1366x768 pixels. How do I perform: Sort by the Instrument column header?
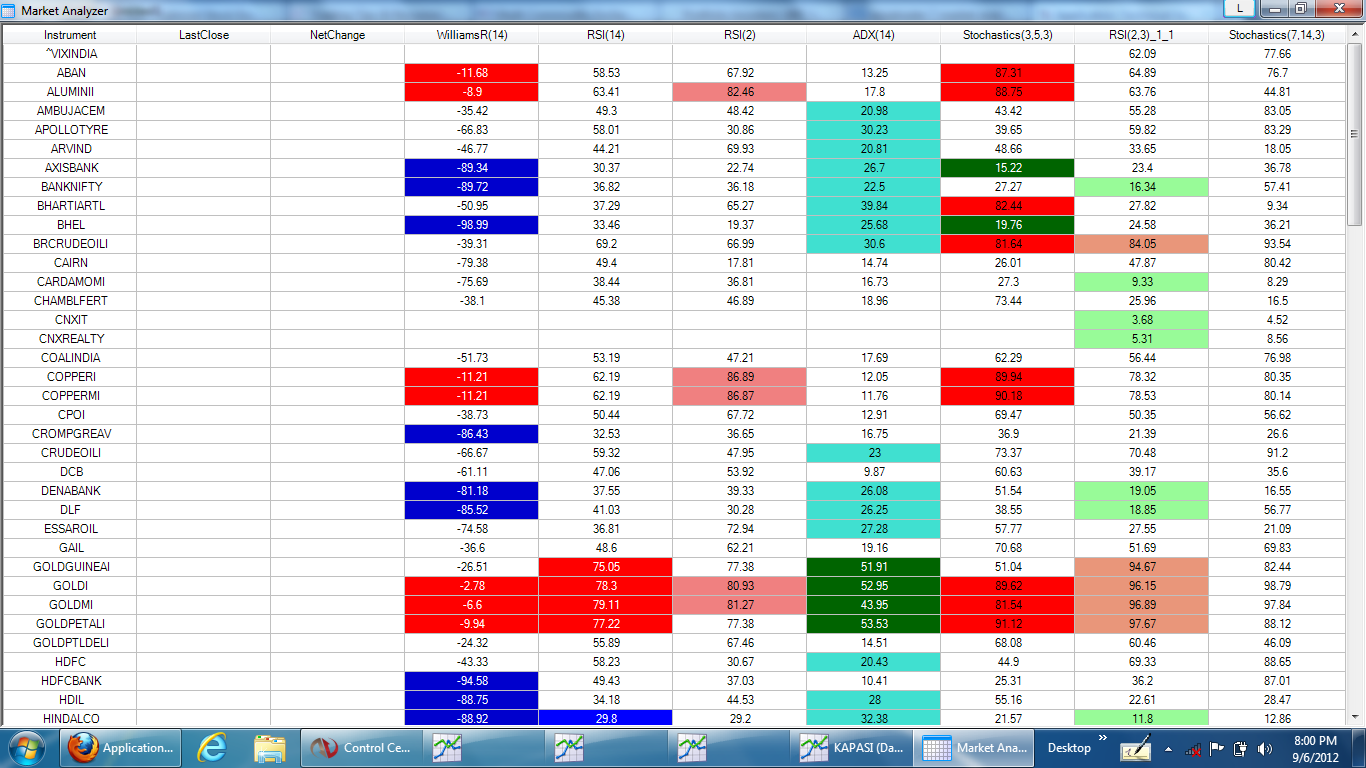70,35
